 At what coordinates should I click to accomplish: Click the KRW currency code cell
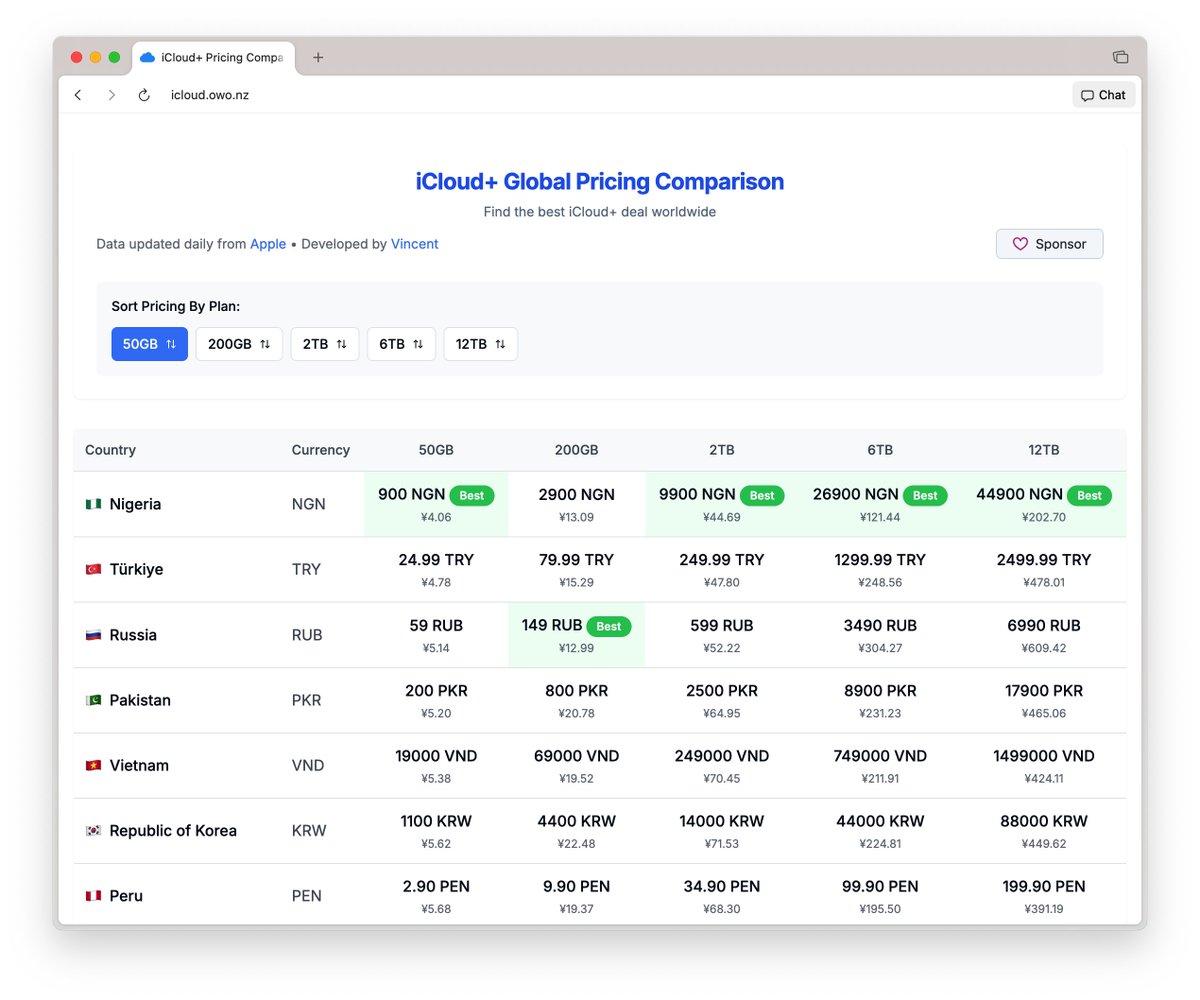pos(309,831)
